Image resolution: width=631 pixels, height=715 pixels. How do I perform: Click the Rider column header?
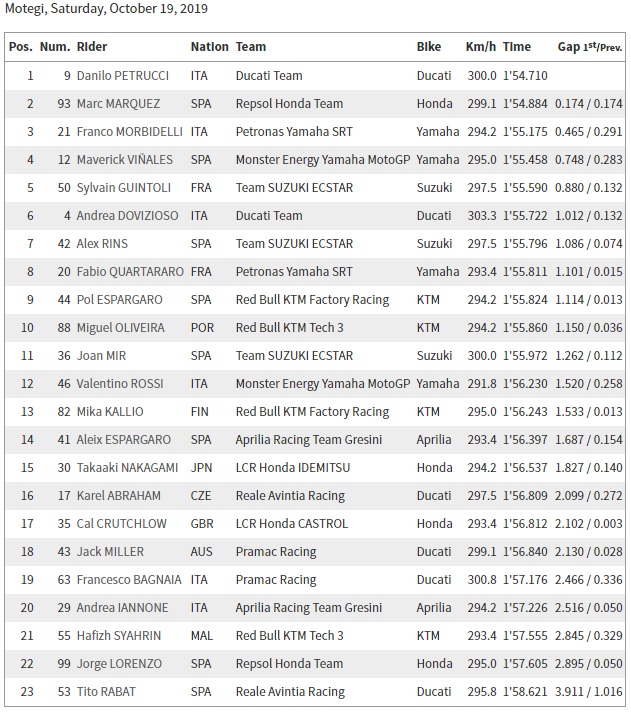coord(92,47)
